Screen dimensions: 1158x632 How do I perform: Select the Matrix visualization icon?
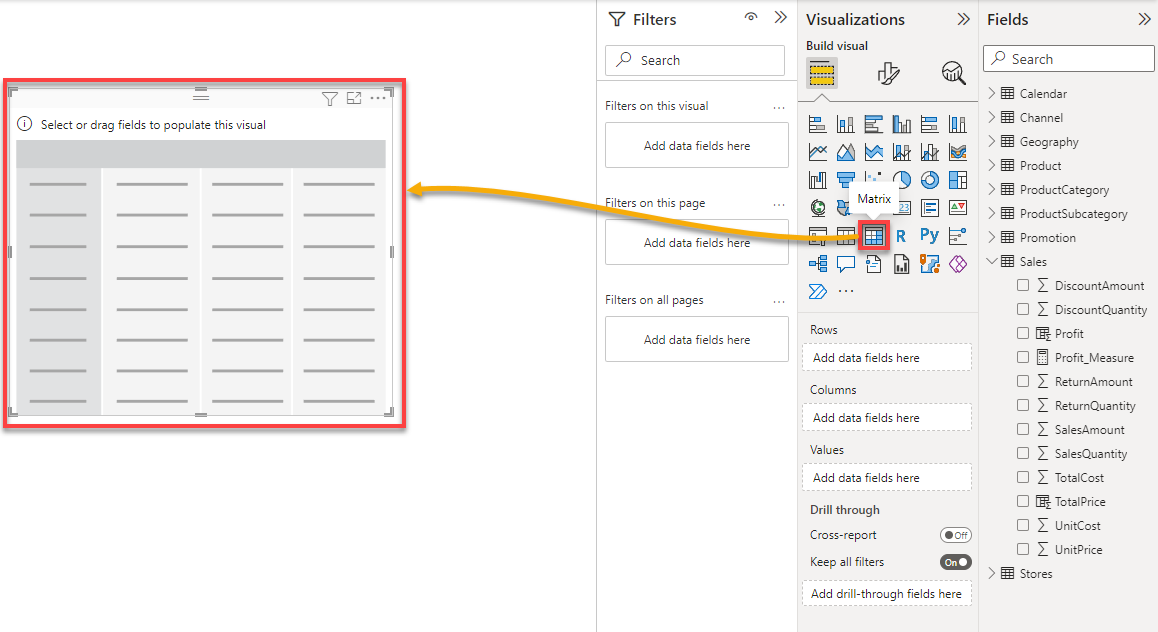pos(874,236)
